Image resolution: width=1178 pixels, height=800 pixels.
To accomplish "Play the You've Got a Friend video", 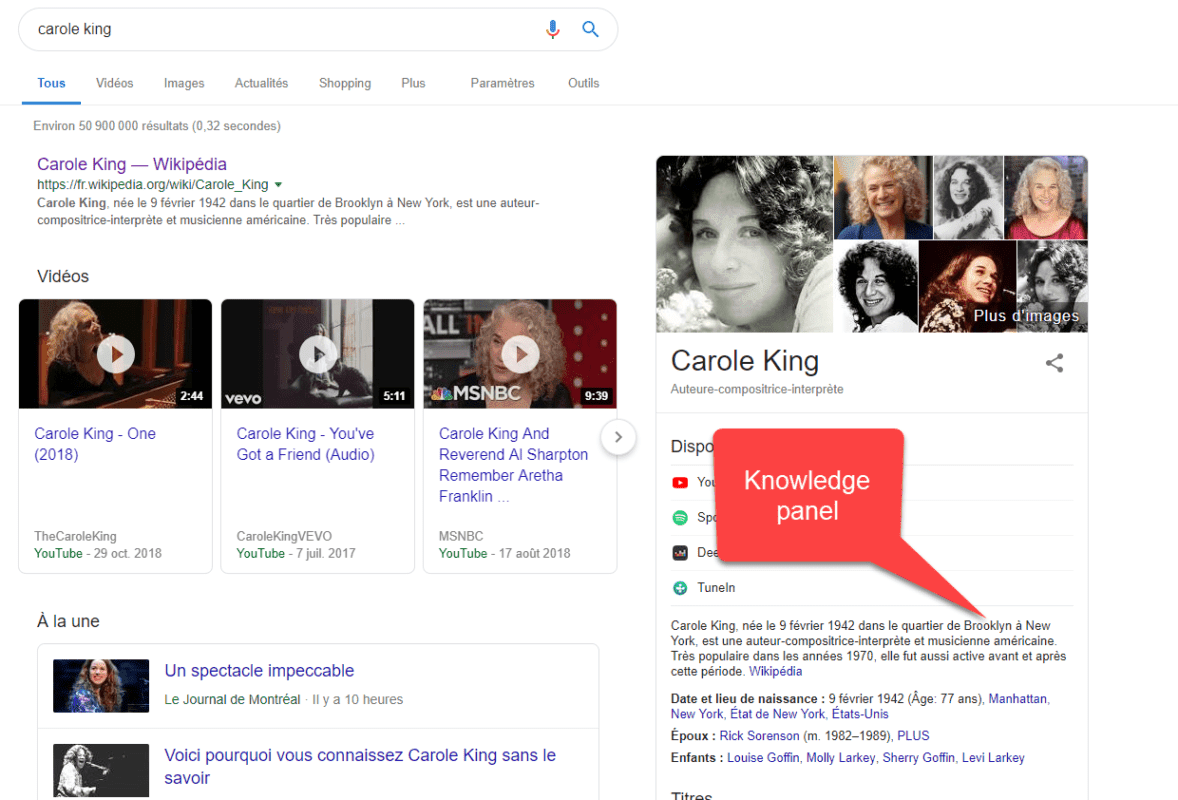I will (318, 354).
